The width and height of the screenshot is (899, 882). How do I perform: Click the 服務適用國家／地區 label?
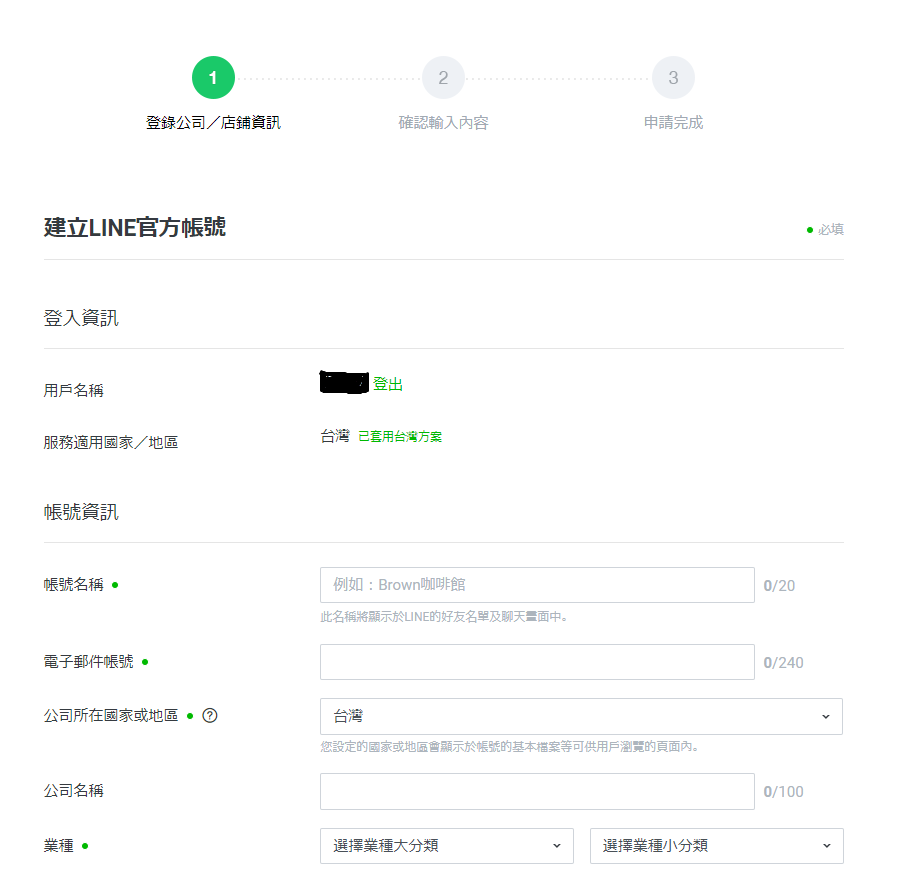click(111, 442)
